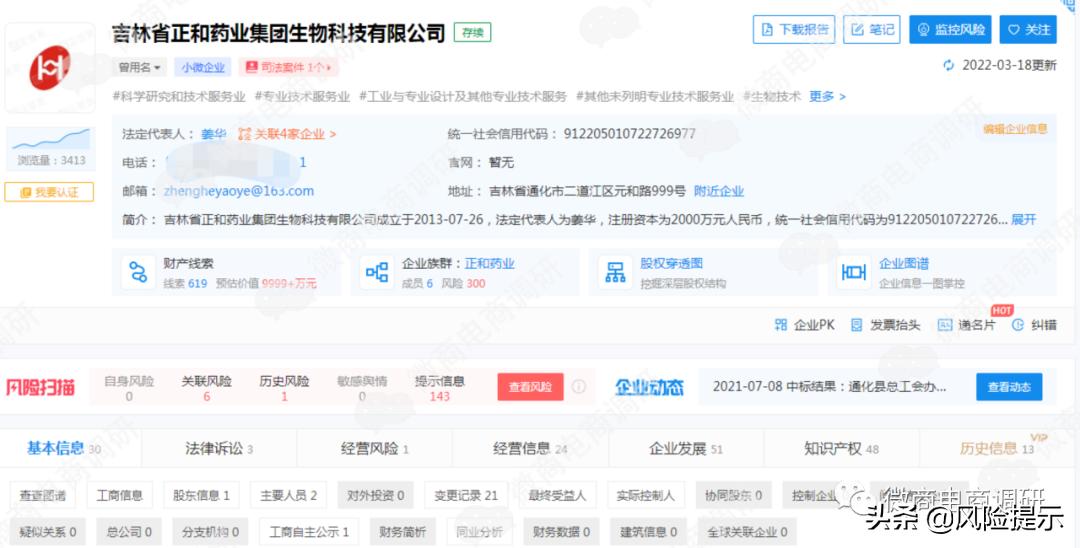
Task: Follow the company with 关注
Action: [x=1028, y=30]
